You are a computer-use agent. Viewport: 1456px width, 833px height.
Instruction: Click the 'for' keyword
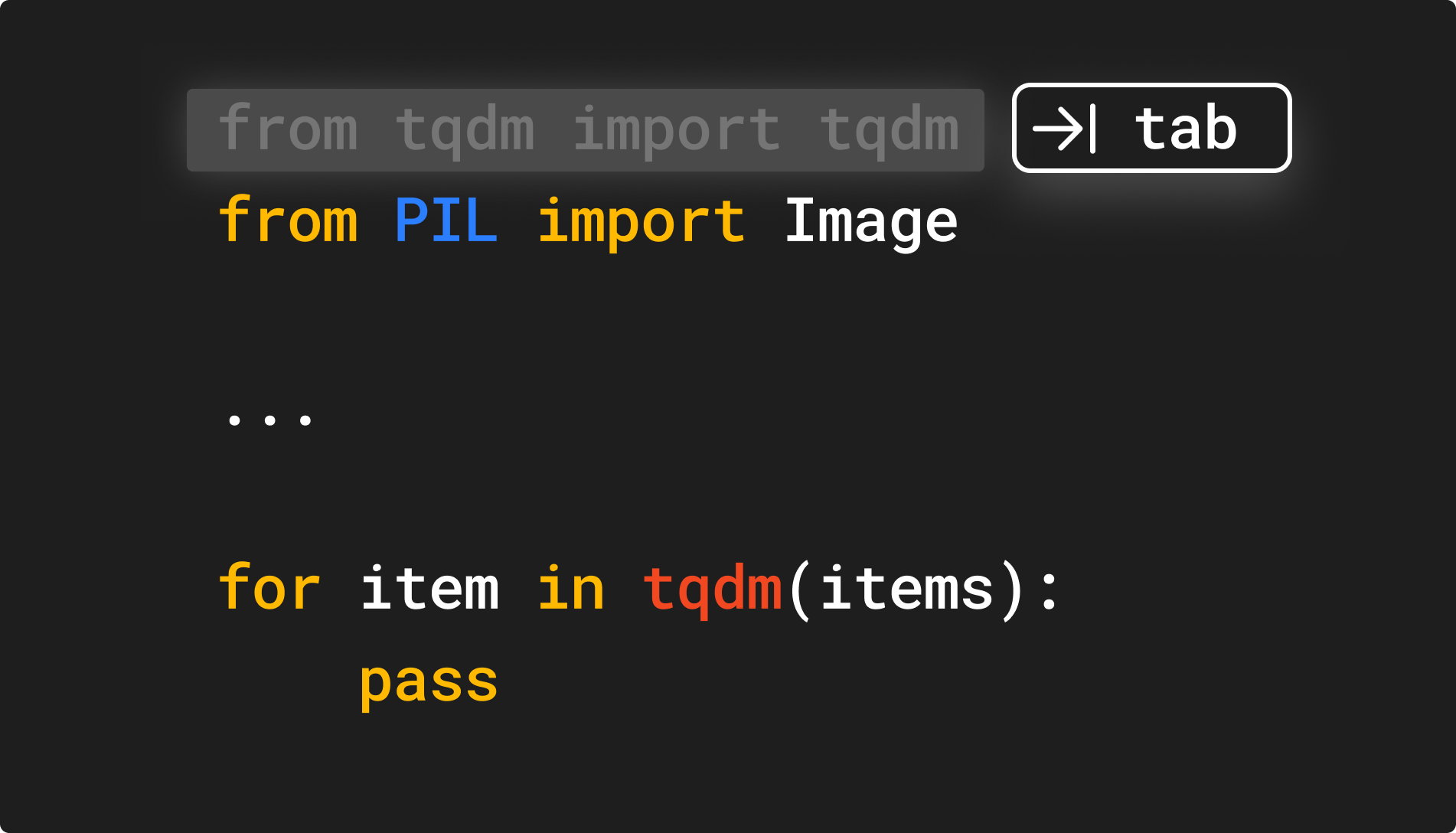click(269, 587)
